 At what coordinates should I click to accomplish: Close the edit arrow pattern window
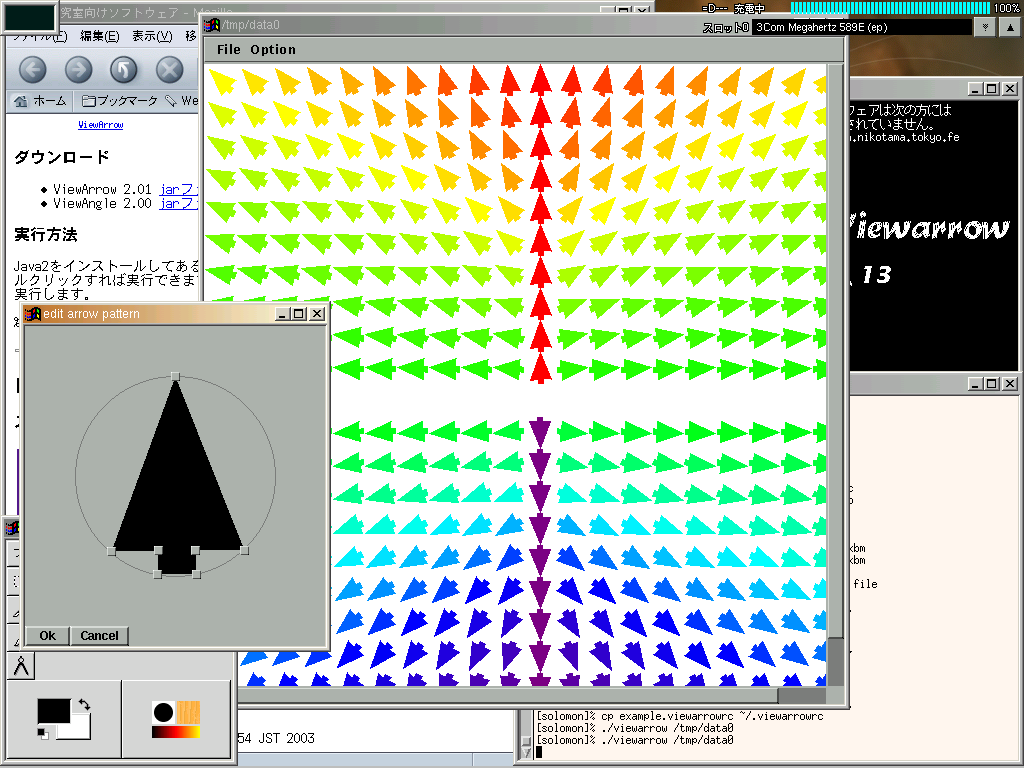(x=317, y=313)
